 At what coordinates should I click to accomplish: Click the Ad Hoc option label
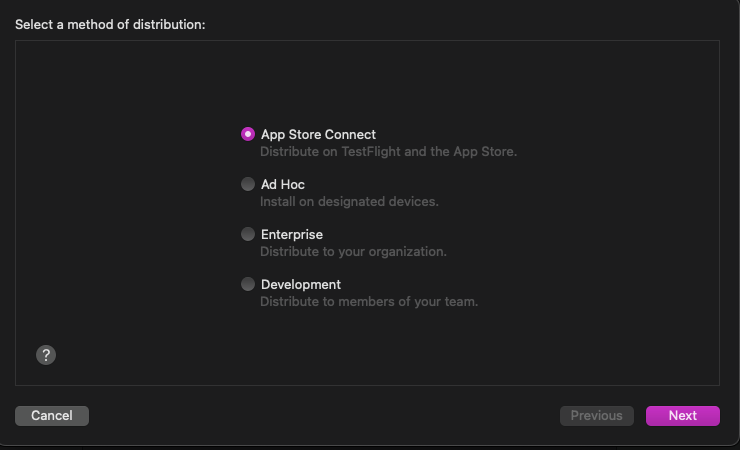click(283, 184)
